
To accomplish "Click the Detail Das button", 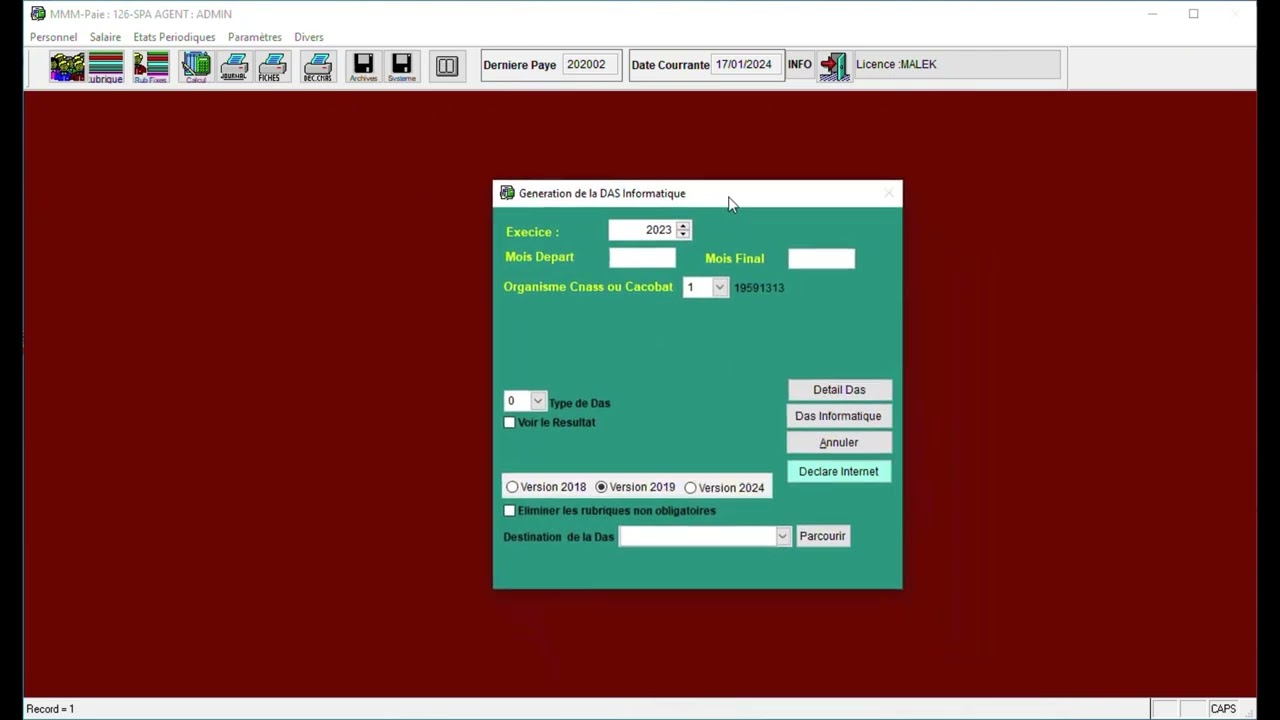I will 839,390.
